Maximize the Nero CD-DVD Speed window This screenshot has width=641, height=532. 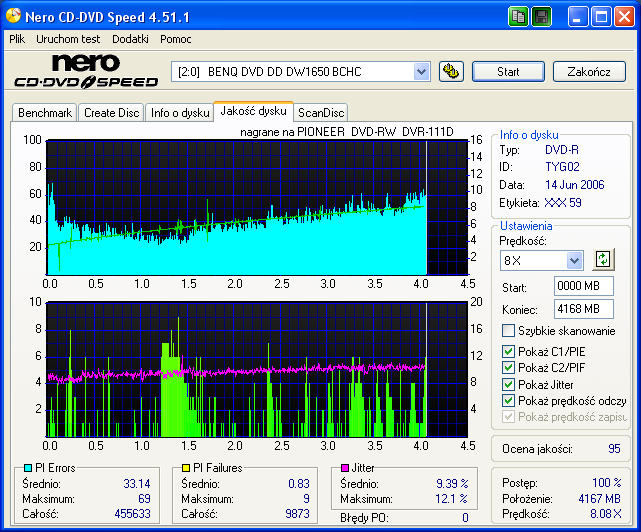point(601,17)
